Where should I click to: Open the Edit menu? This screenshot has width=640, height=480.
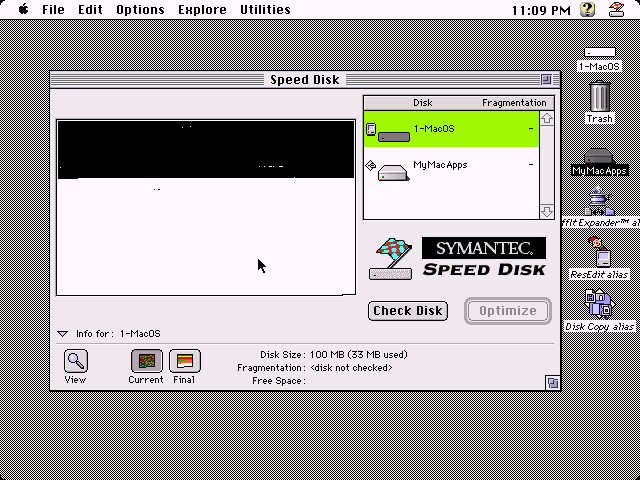coord(90,9)
